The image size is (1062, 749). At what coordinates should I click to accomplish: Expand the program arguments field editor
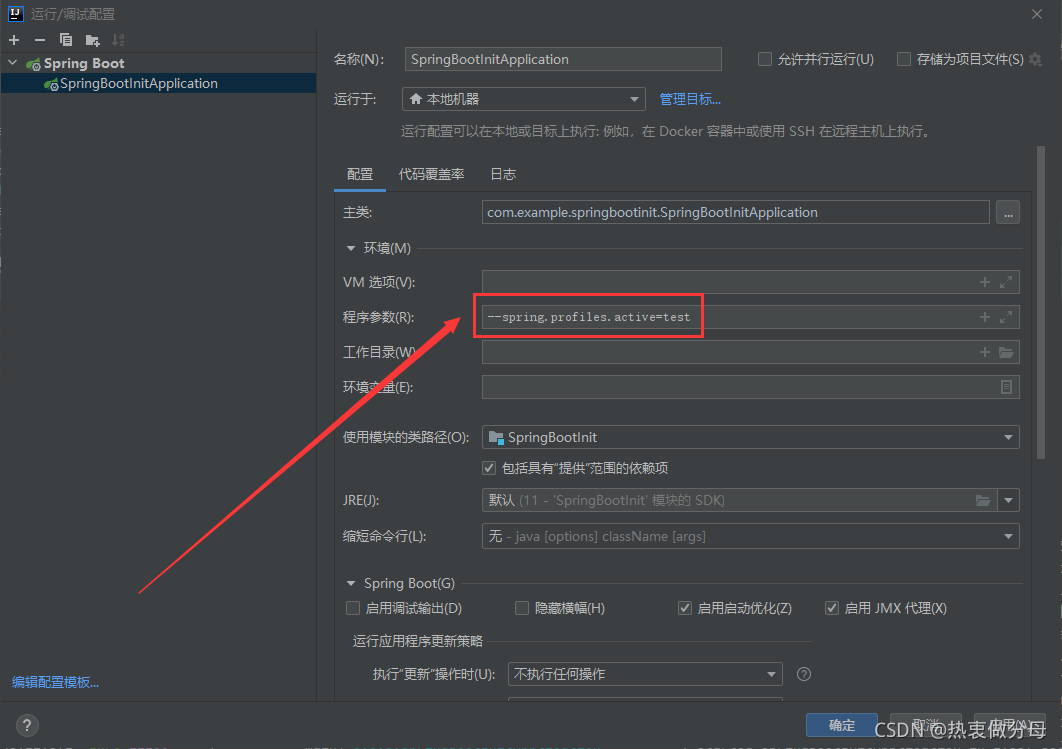[1006, 317]
